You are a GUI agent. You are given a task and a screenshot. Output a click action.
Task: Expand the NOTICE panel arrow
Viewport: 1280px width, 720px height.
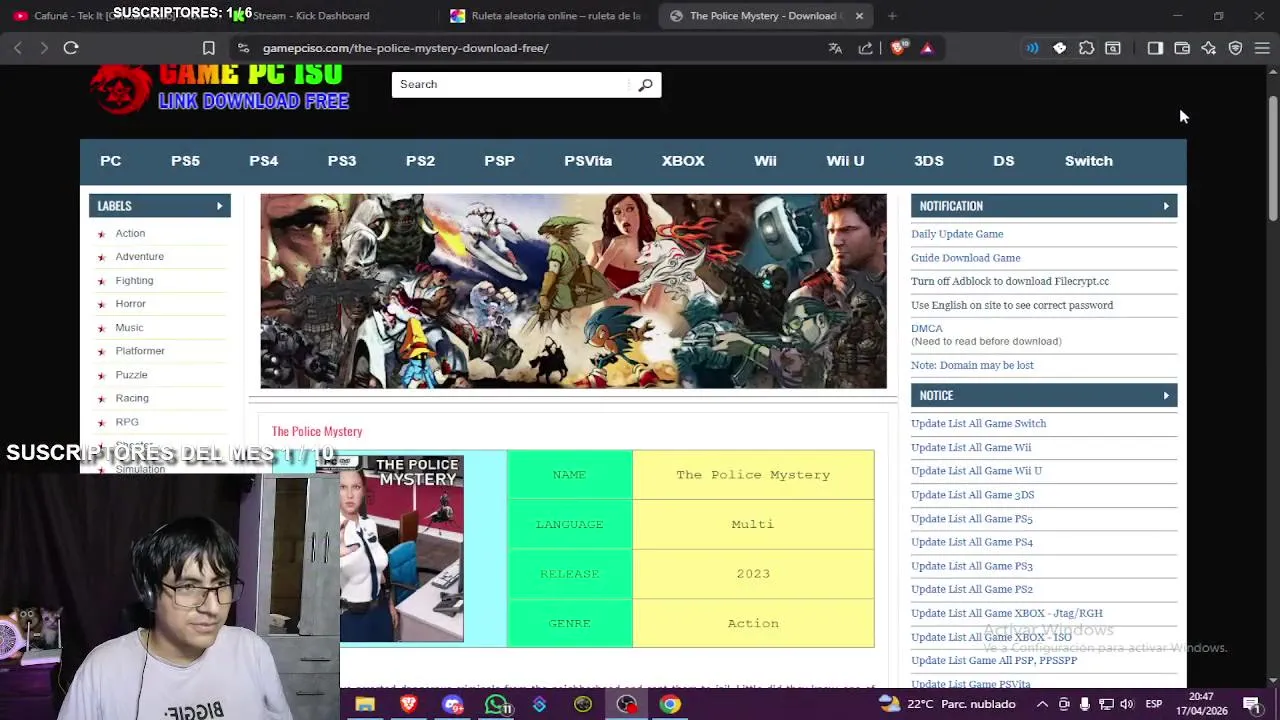point(1166,396)
